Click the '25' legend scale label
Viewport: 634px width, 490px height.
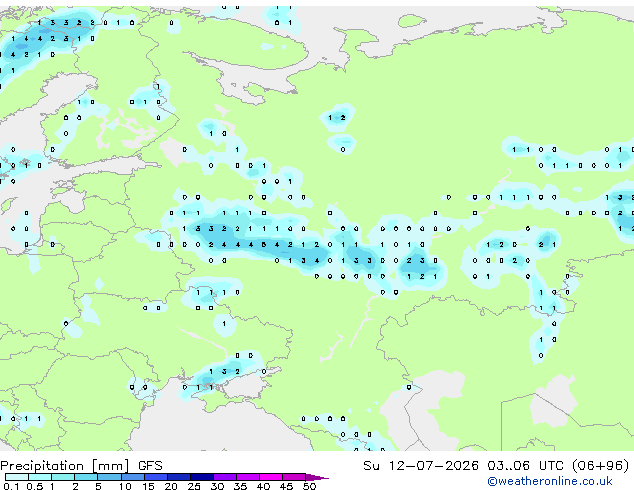[194, 486]
